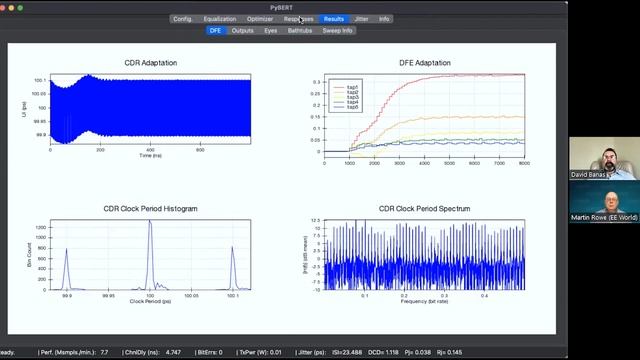The height and width of the screenshot is (360, 640).
Task: Click the 'Time (ns)' axis label
Action: (151, 156)
